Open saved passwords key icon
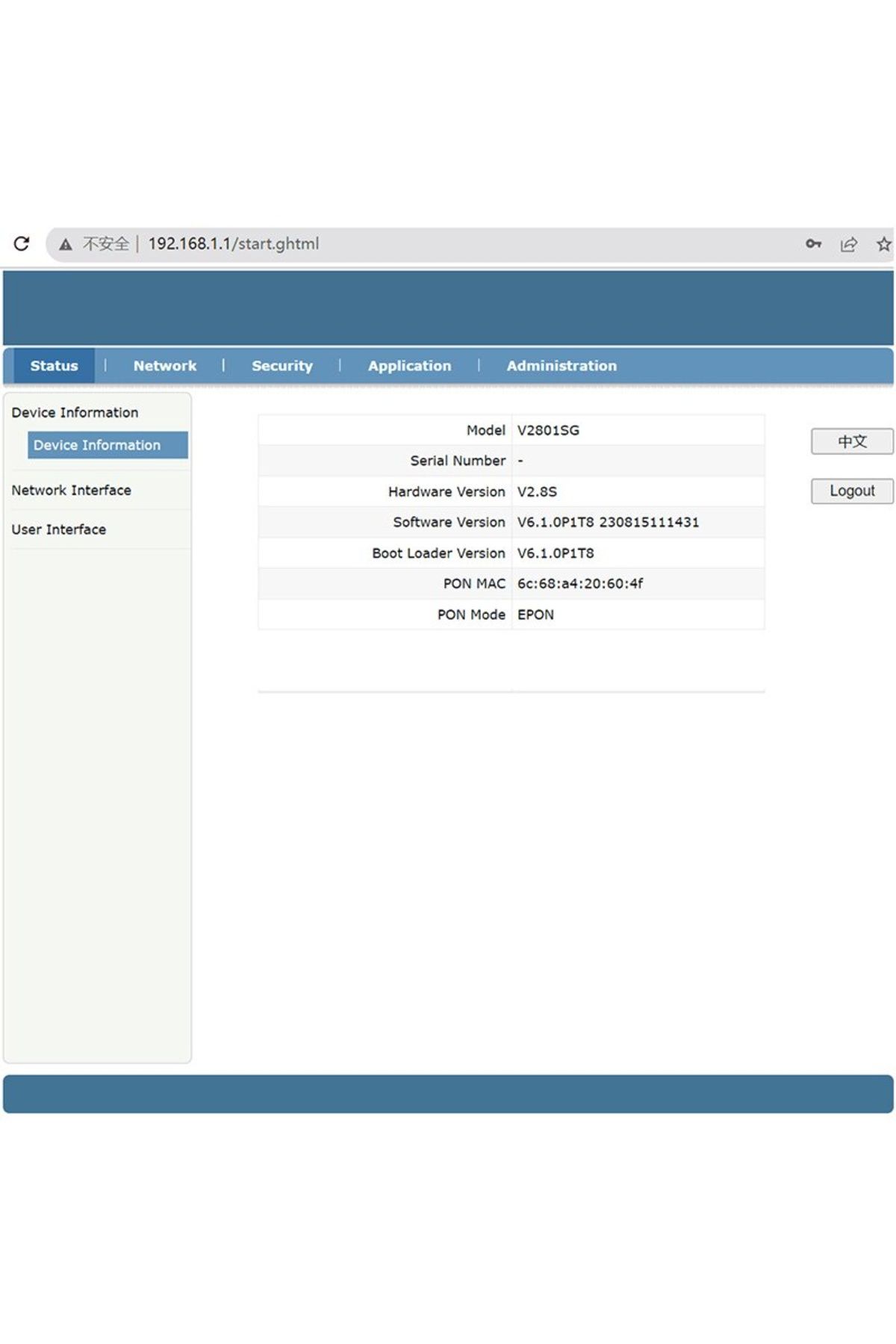Viewport: 896px width, 1344px height. coord(813,243)
